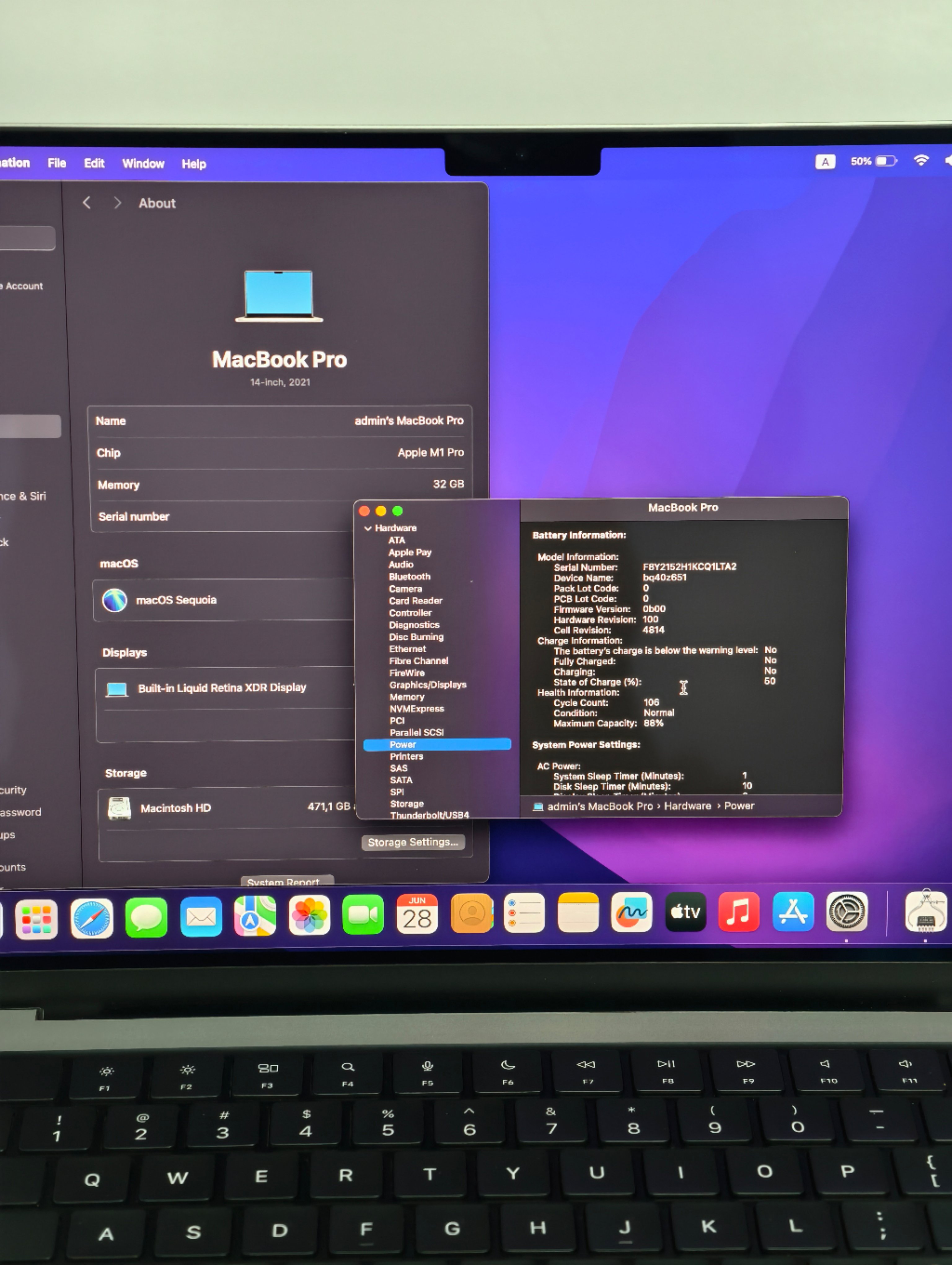Select Controller in Hardware list

(x=410, y=612)
